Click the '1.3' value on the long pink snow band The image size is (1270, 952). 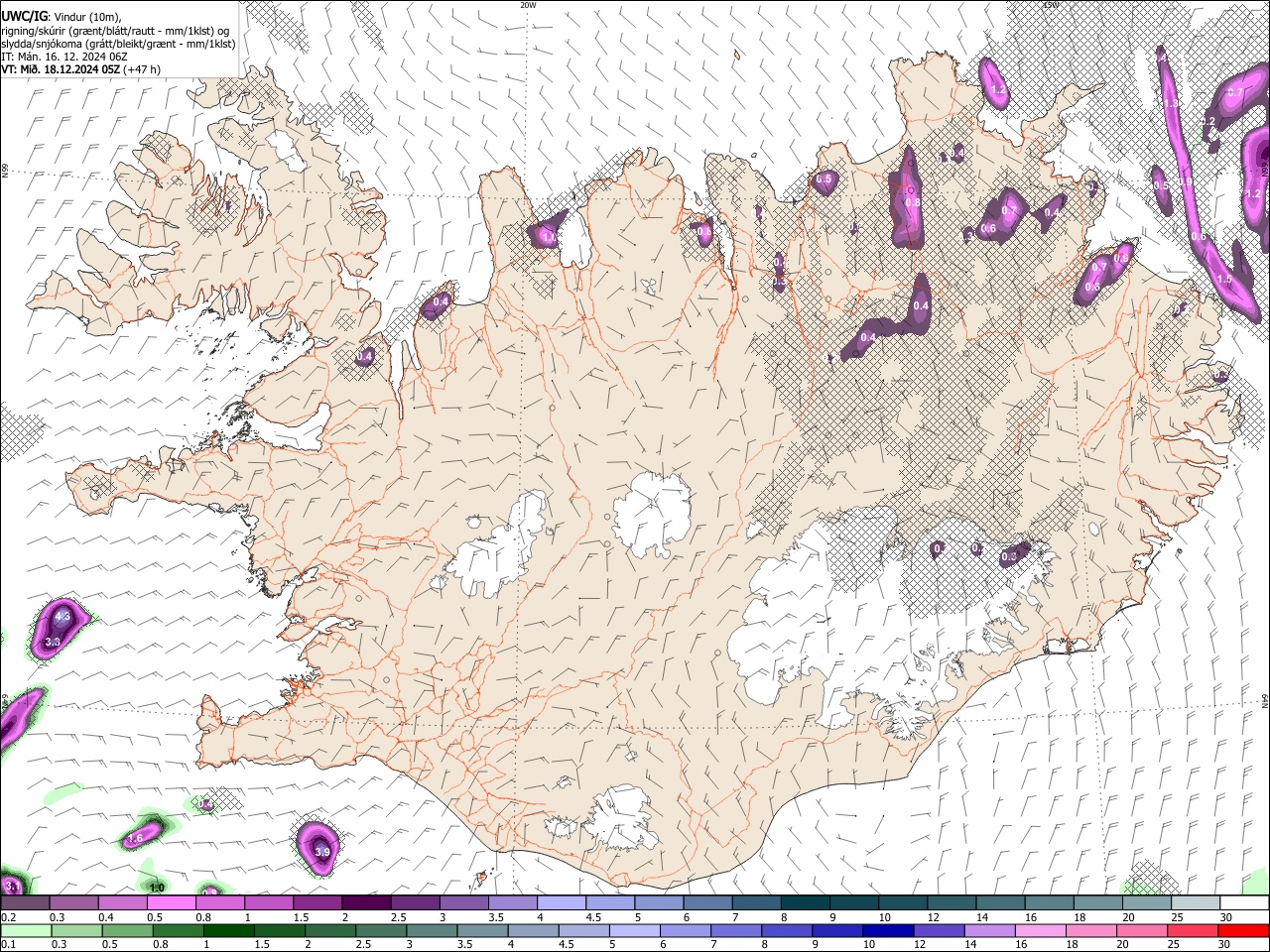click(x=1171, y=103)
